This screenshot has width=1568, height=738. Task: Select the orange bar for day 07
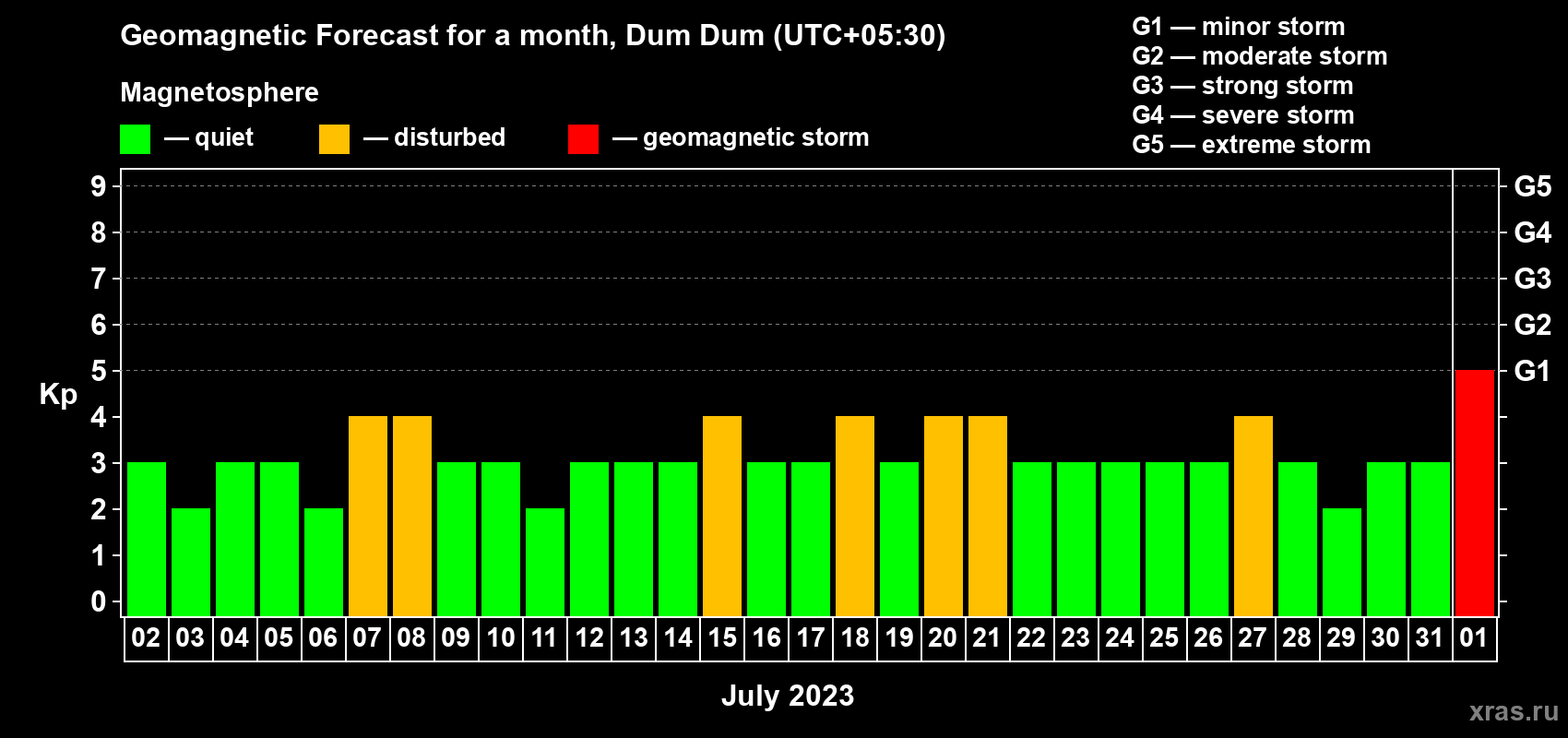click(368, 516)
